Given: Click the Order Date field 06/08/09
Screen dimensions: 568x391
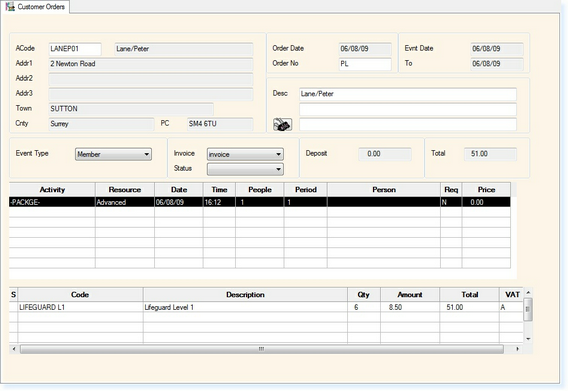Looking at the screenshot, I should coord(365,49).
